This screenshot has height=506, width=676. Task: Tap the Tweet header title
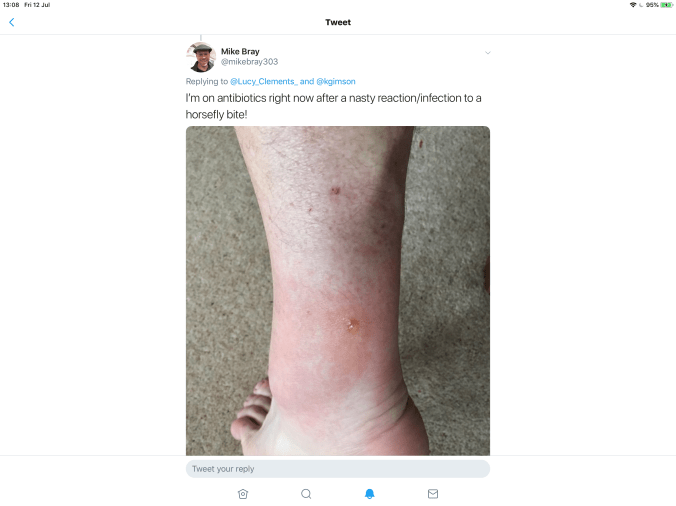(338, 22)
